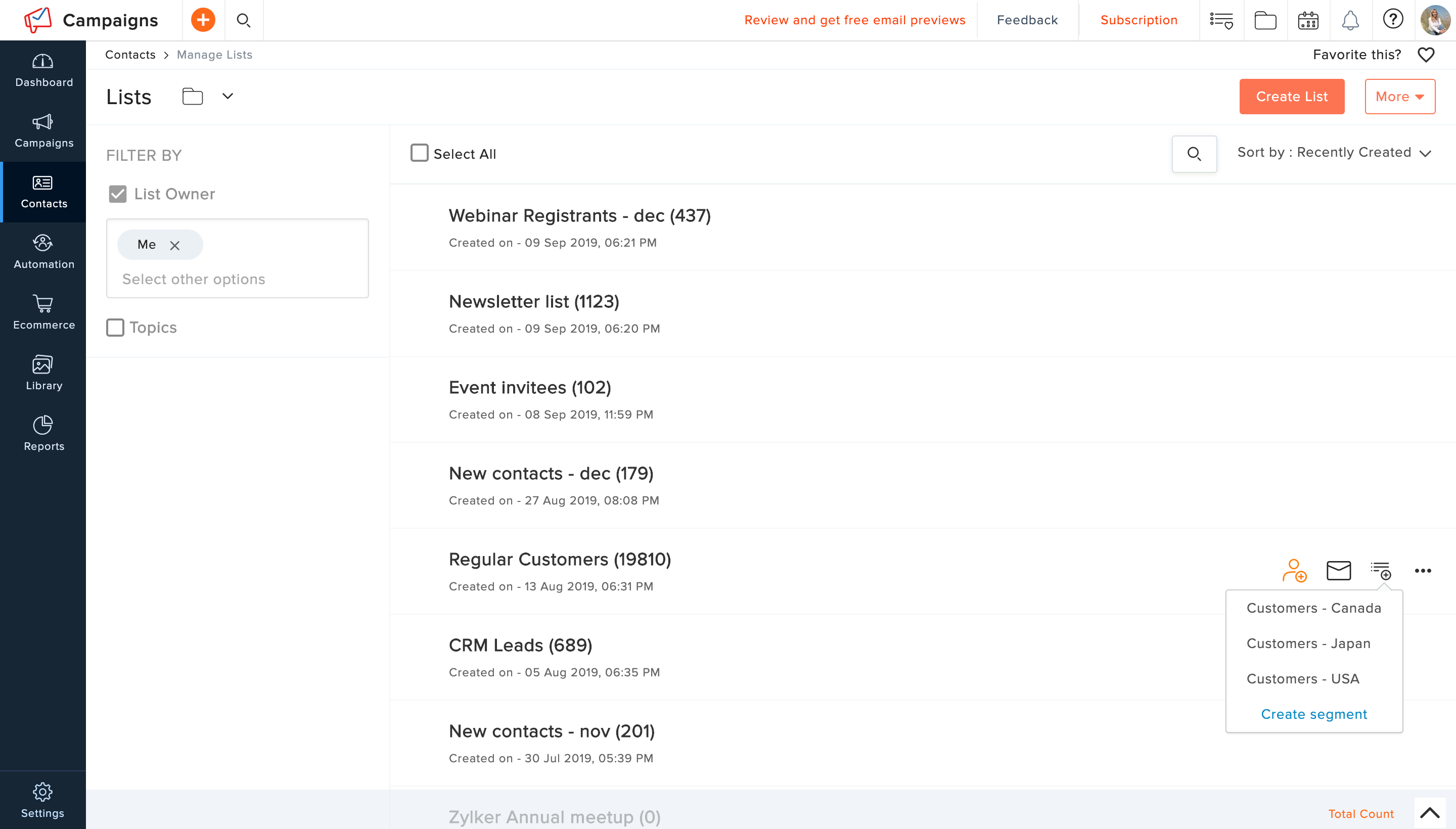Click the segment list icon beside the envelope
Viewport: 1456px width, 829px height.
pyautogui.click(x=1381, y=571)
